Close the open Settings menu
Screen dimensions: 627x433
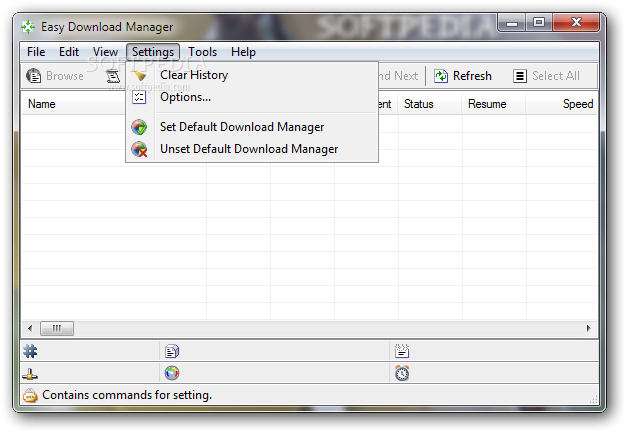(153, 52)
